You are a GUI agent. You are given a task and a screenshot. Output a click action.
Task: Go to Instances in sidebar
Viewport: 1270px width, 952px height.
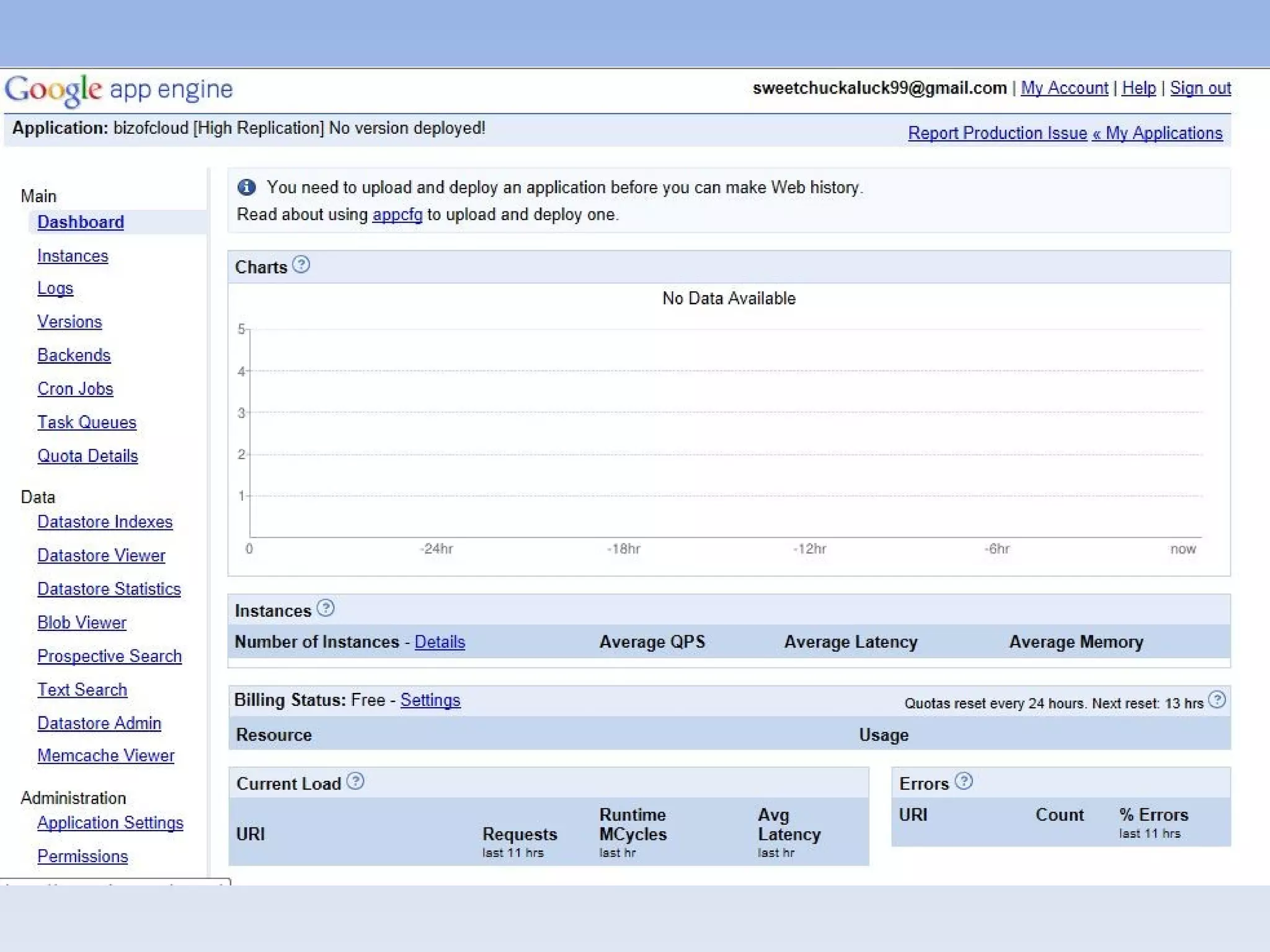pos(73,256)
